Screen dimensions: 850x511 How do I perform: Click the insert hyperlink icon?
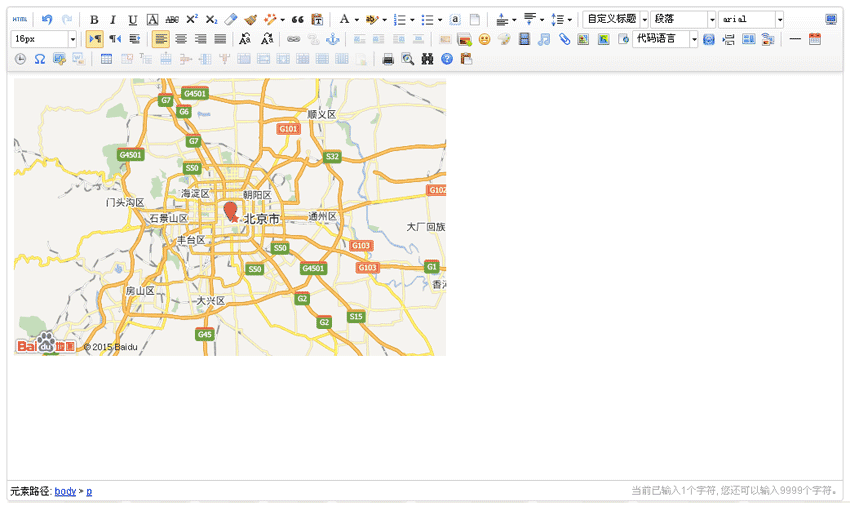coord(293,39)
